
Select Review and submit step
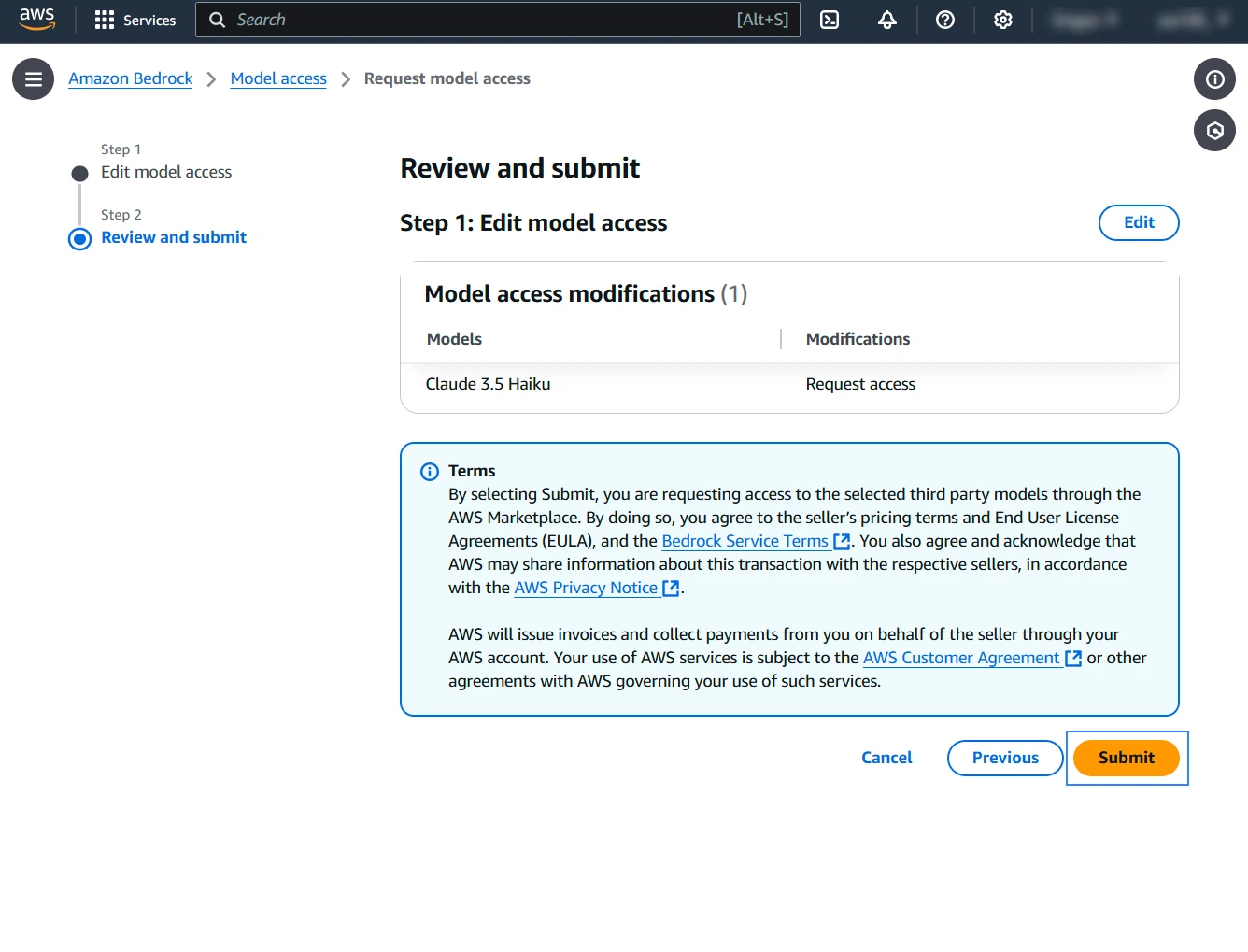tap(174, 237)
